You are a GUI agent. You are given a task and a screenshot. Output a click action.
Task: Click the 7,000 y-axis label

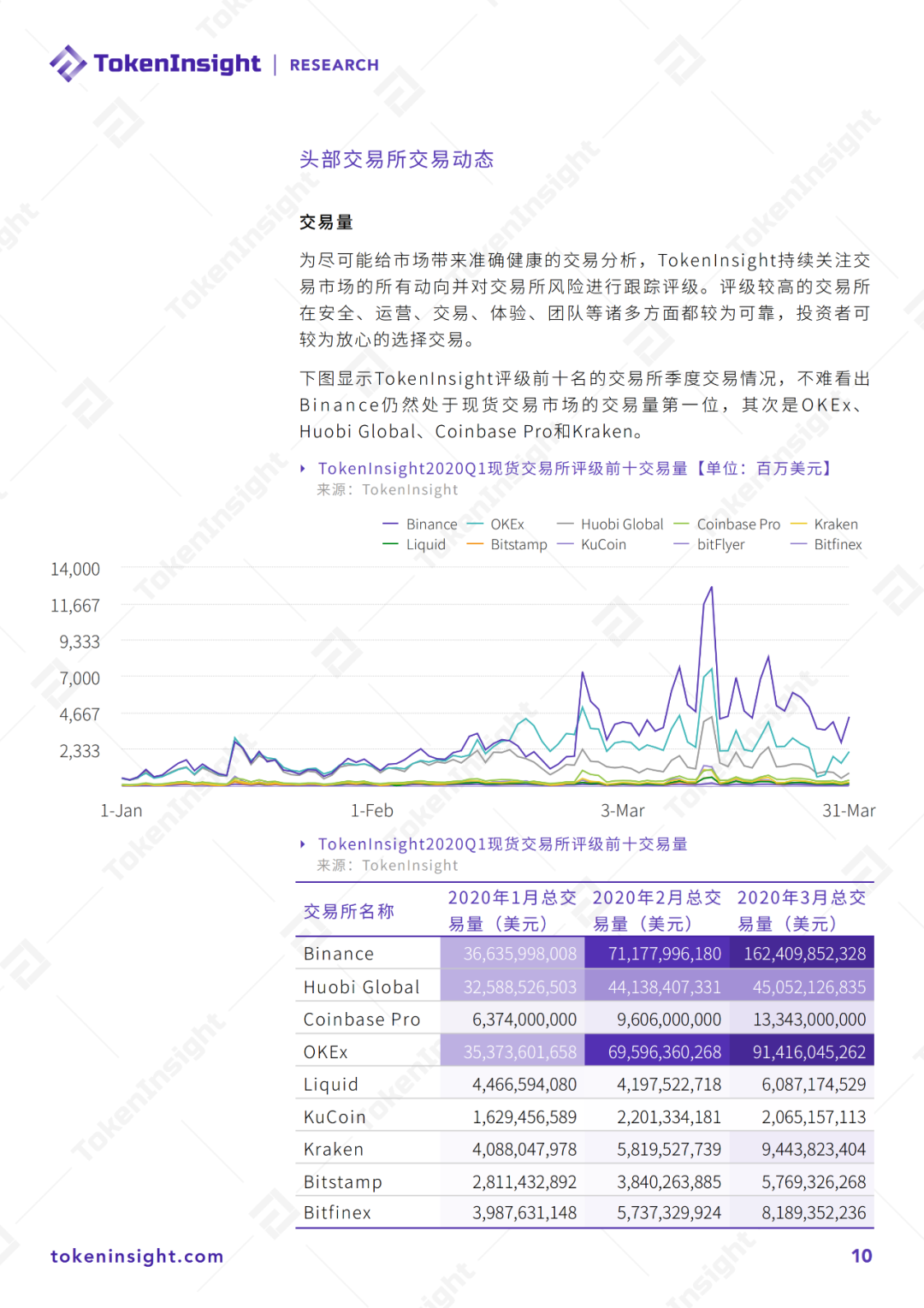pyautogui.click(x=80, y=678)
